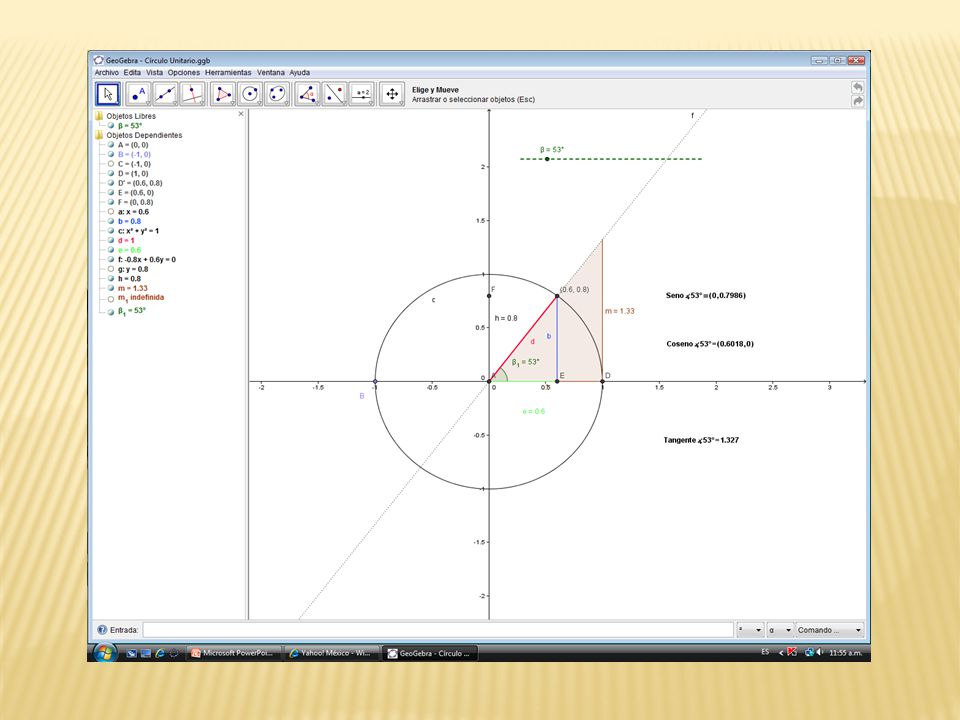960x720 pixels.
Task: Click the Objetos Libres folder icon
Action: [99, 116]
